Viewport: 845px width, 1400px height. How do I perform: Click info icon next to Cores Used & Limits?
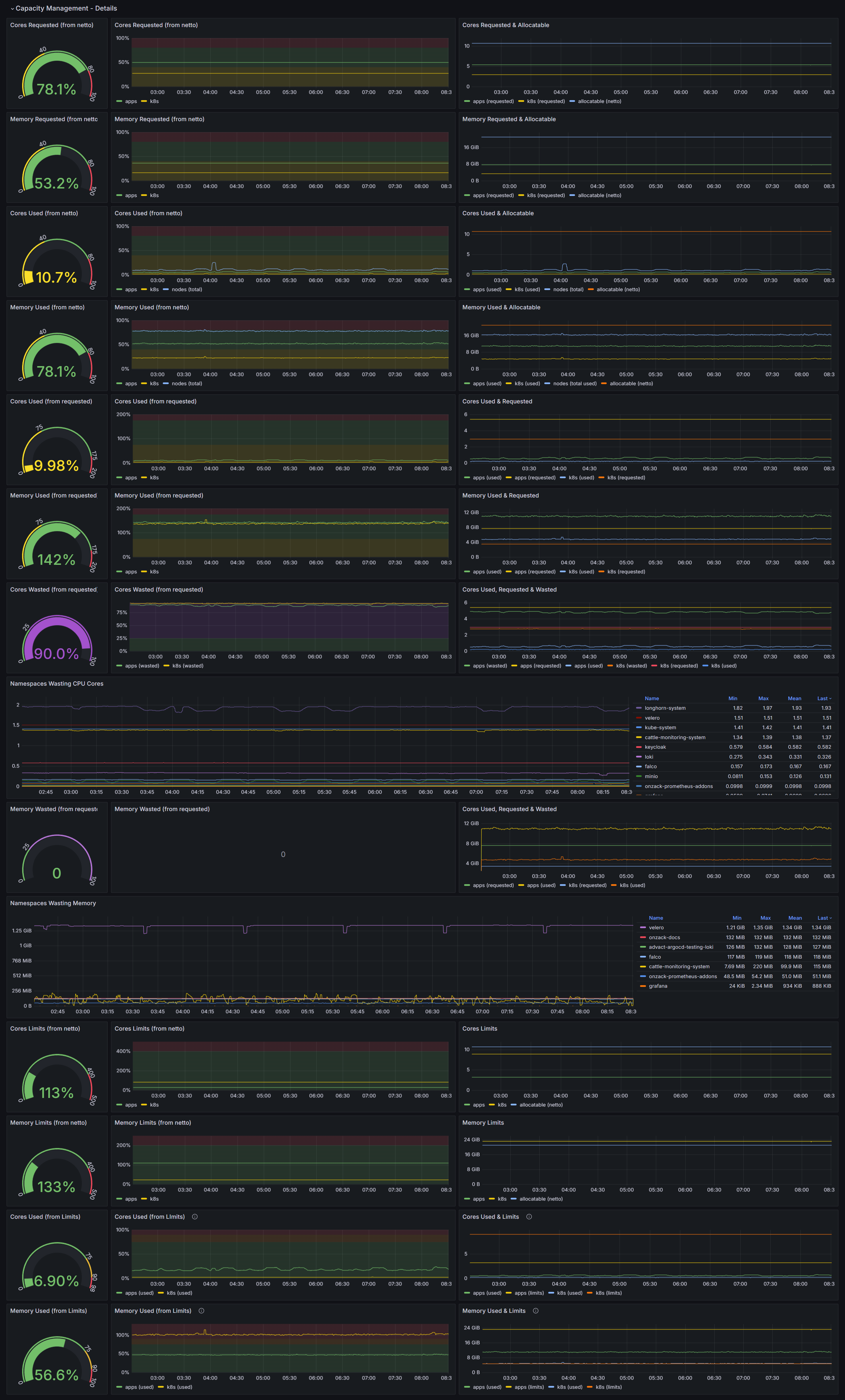(x=528, y=1216)
